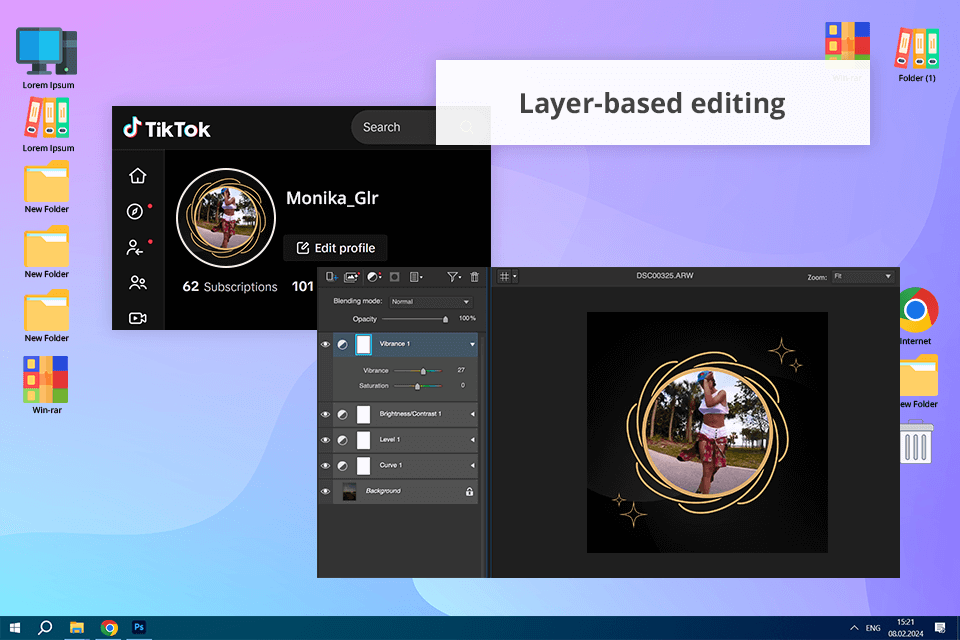This screenshot has width=960, height=640.
Task: Adjust the Vibrance slider
Action: point(418,371)
